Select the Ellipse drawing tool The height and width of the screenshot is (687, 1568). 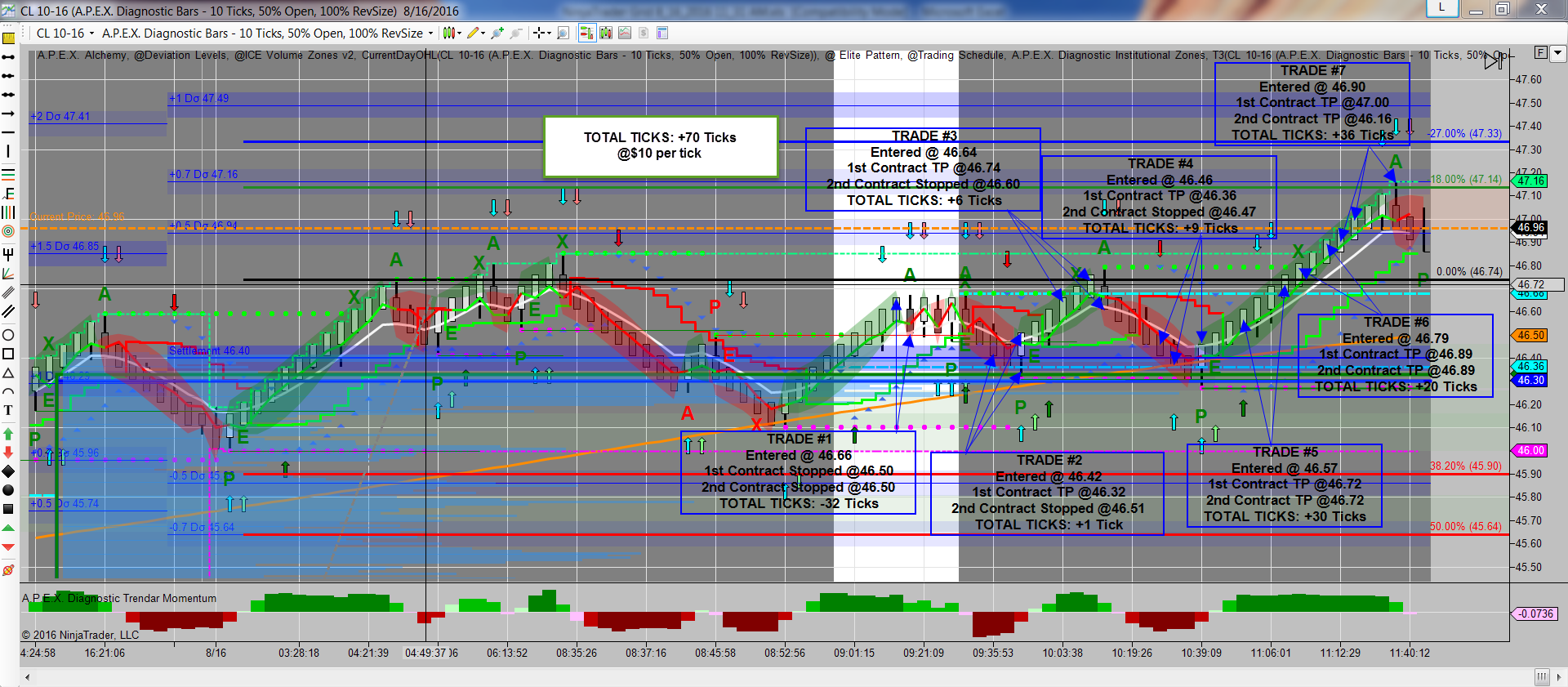click(8, 334)
